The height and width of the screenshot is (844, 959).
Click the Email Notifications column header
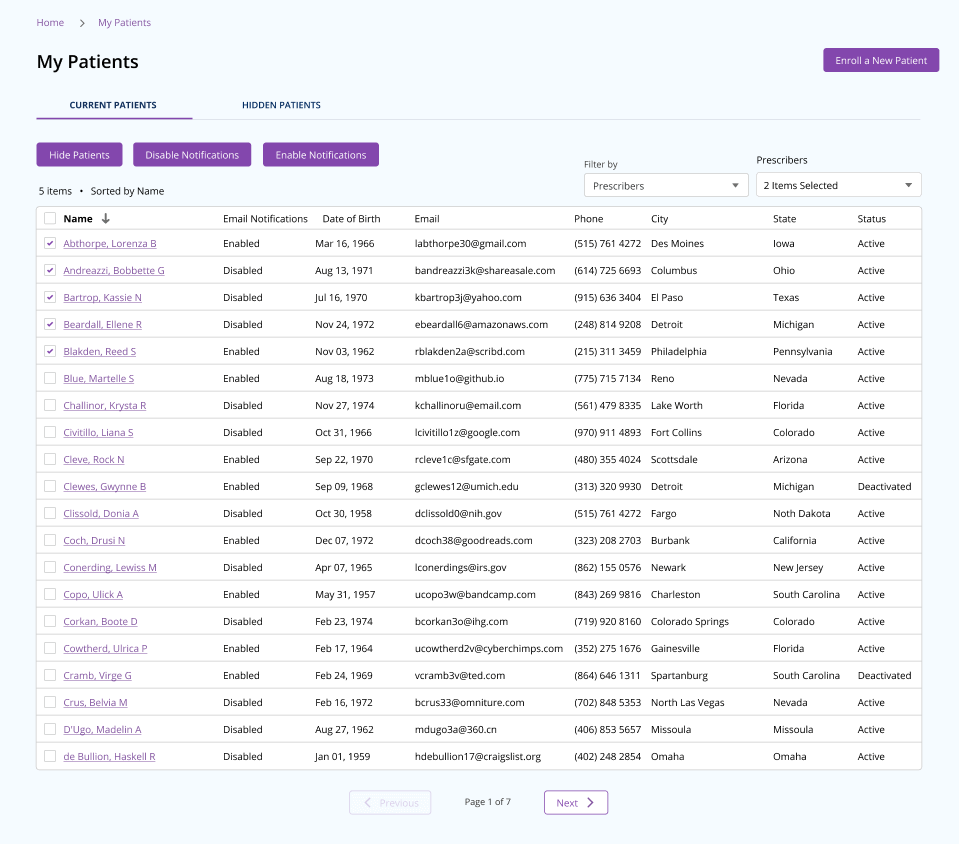pyautogui.click(x=265, y=218)
